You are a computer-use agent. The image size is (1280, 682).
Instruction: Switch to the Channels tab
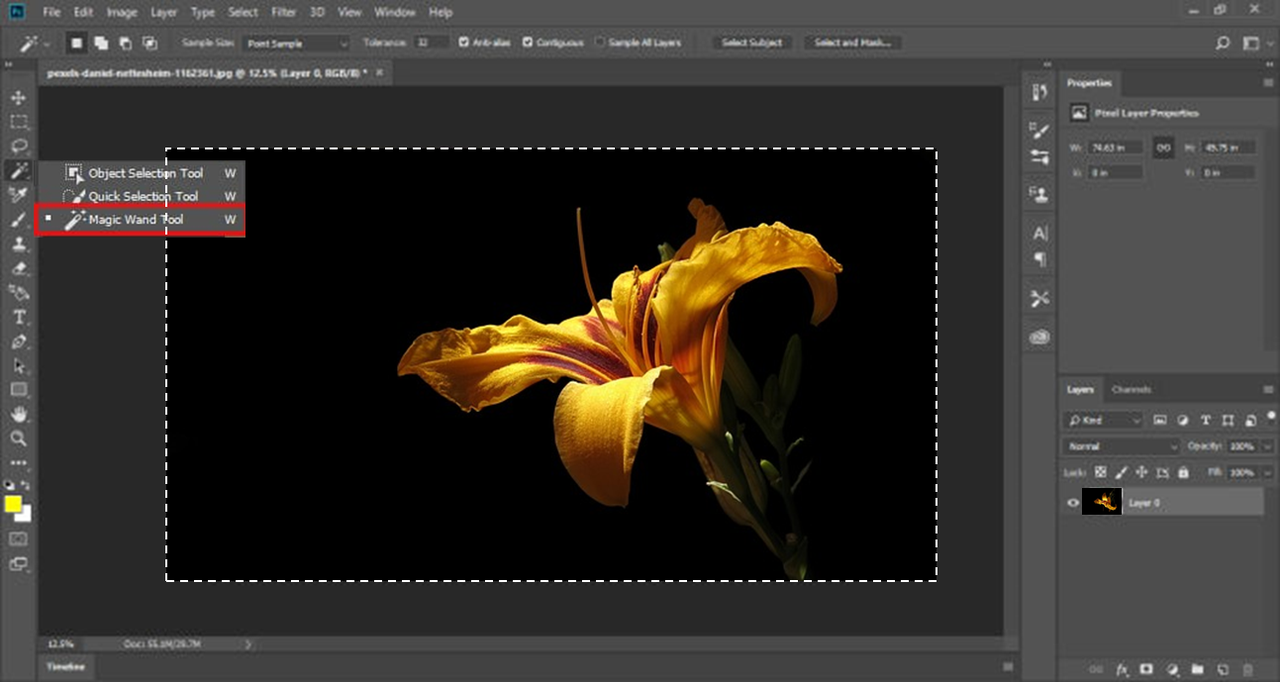tap(1131, 389)
